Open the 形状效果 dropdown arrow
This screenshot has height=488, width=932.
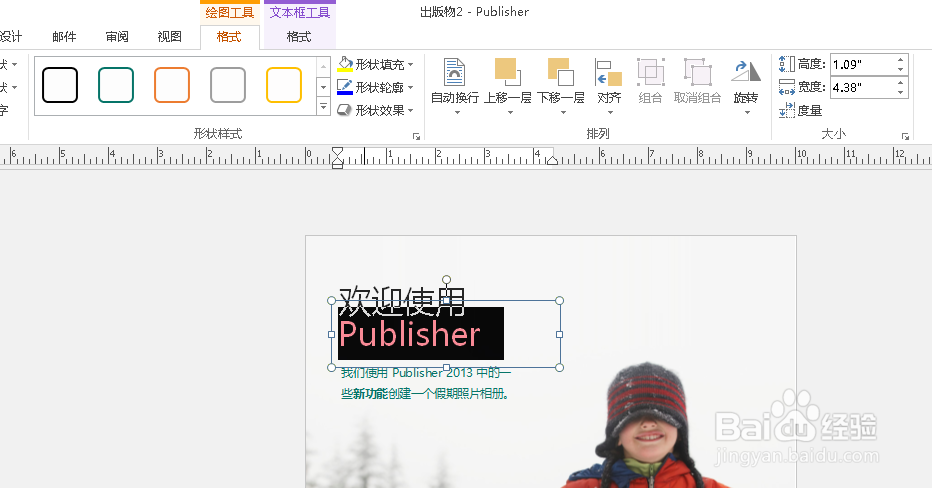tap(411, 111)
